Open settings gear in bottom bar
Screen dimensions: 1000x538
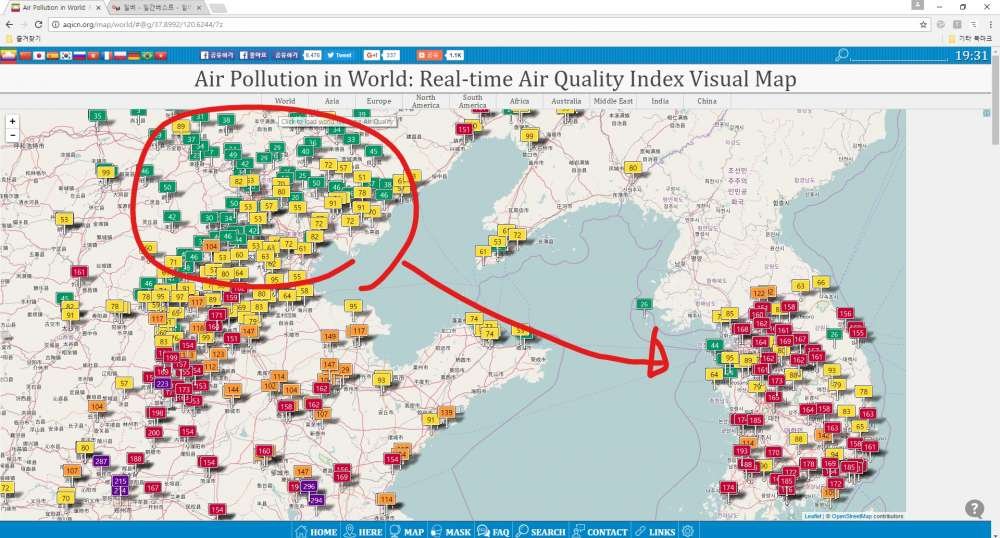point(688,531)
